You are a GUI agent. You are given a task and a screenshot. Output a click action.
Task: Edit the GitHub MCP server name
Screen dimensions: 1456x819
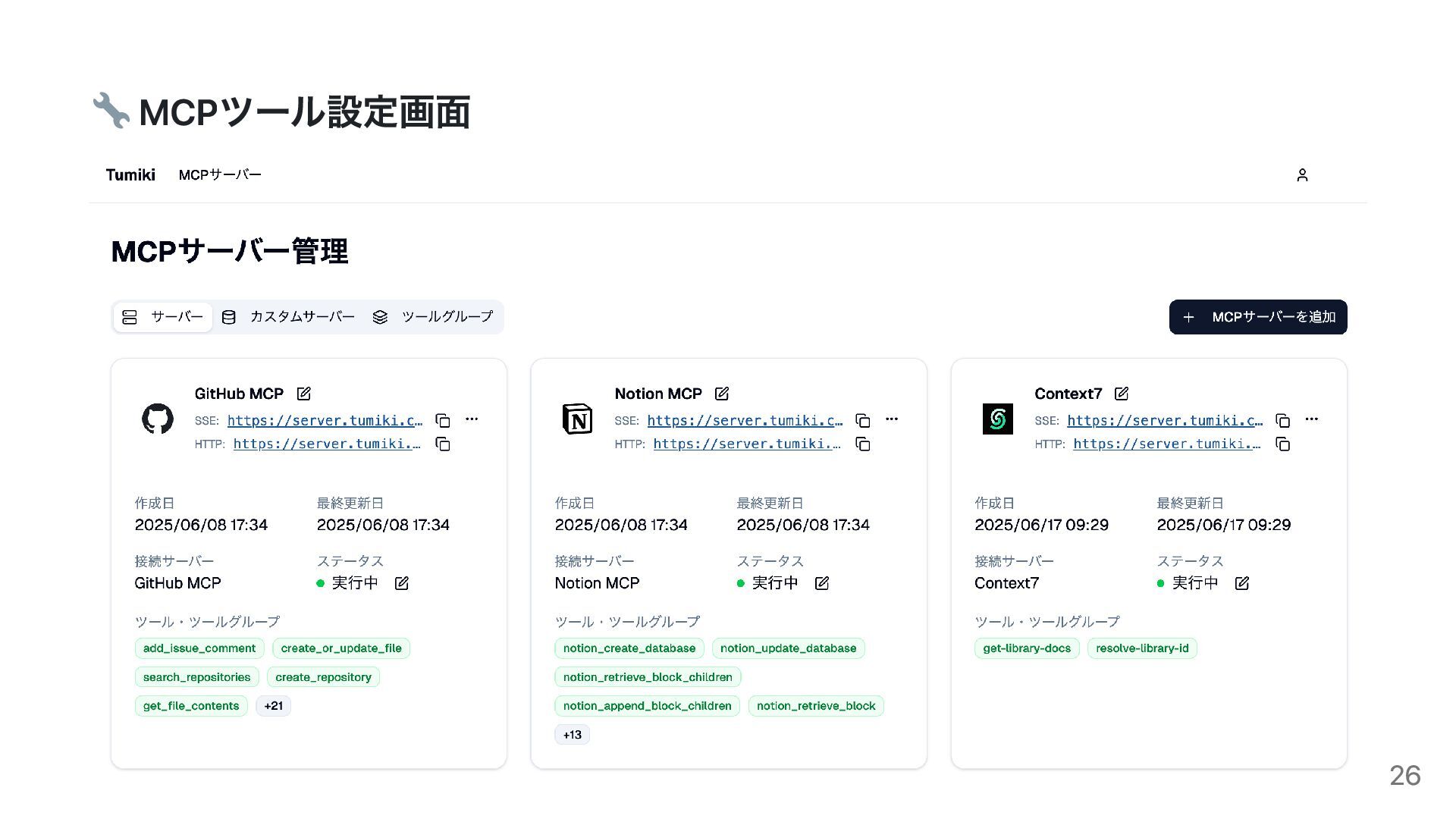(x=304, y=394)
